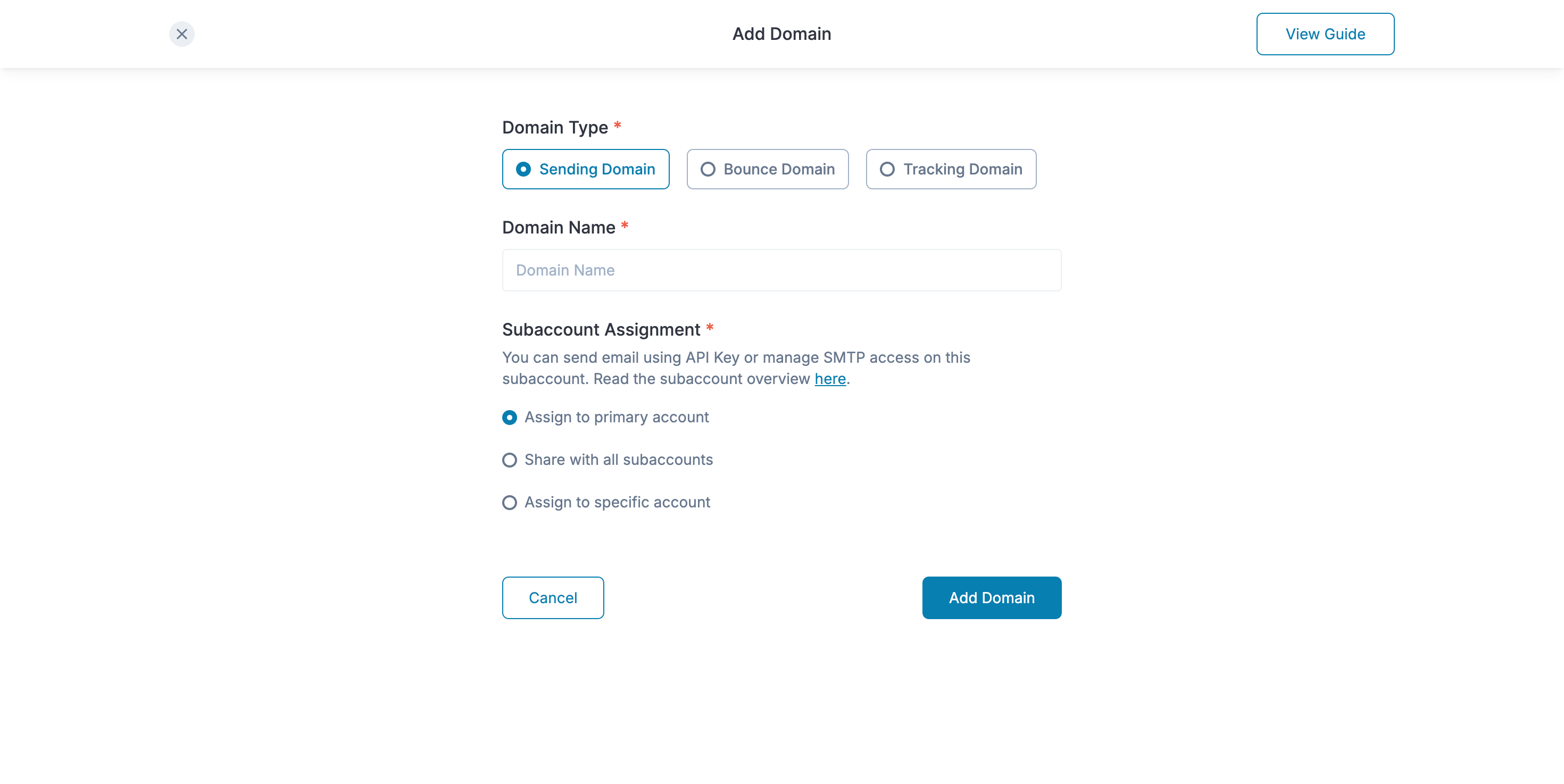
Task: Focus the Domain Name input field
Action: (x=781, y=270)
